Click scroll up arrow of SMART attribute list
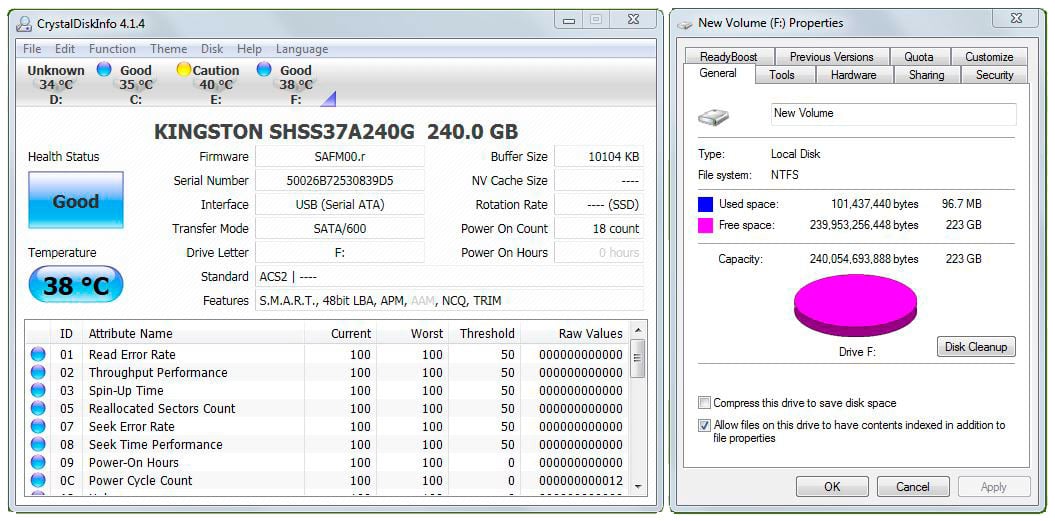The height and width of the screenshot is (521, 1055). tap(639, 330)
